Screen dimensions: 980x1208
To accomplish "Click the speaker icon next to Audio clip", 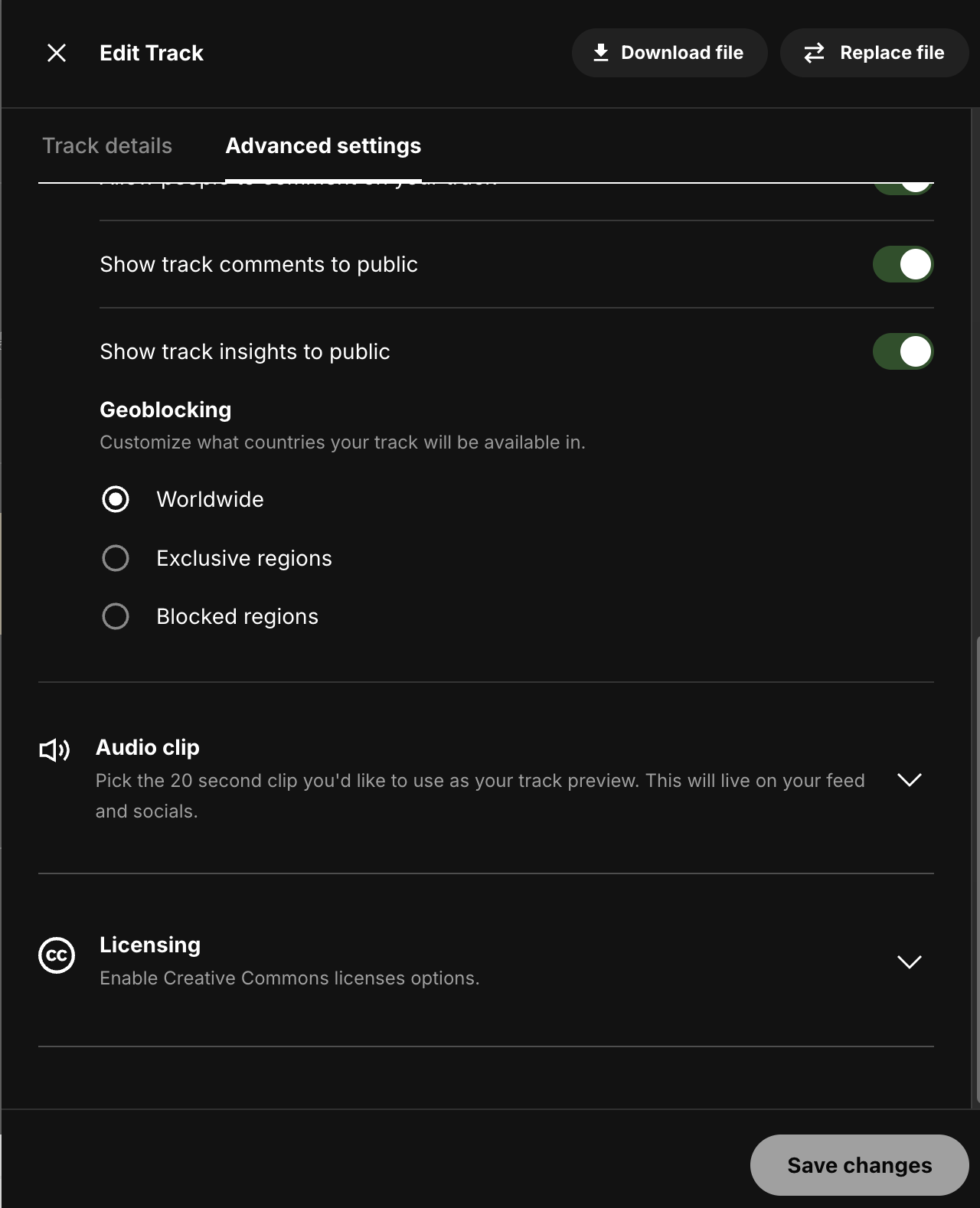I will click(54, 749).
